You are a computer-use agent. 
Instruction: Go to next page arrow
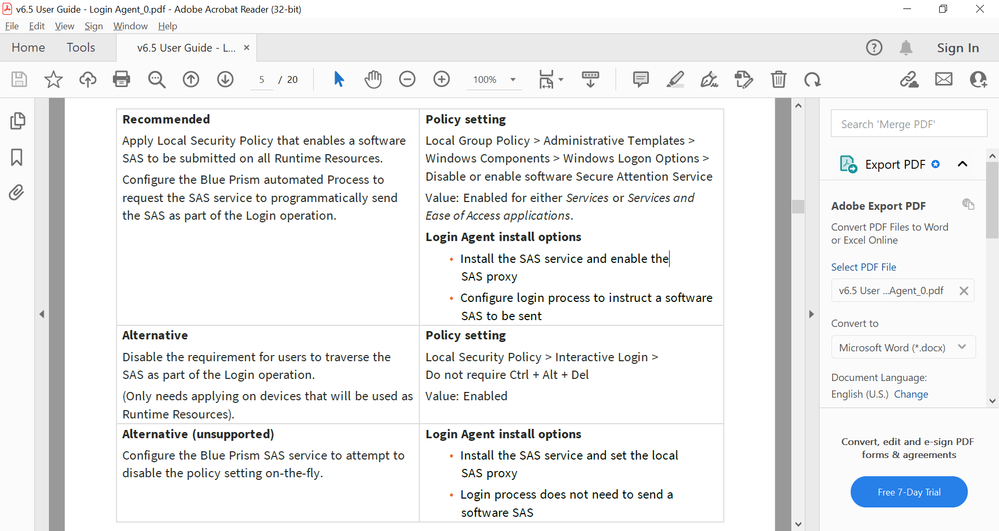[x=225, y=80]
